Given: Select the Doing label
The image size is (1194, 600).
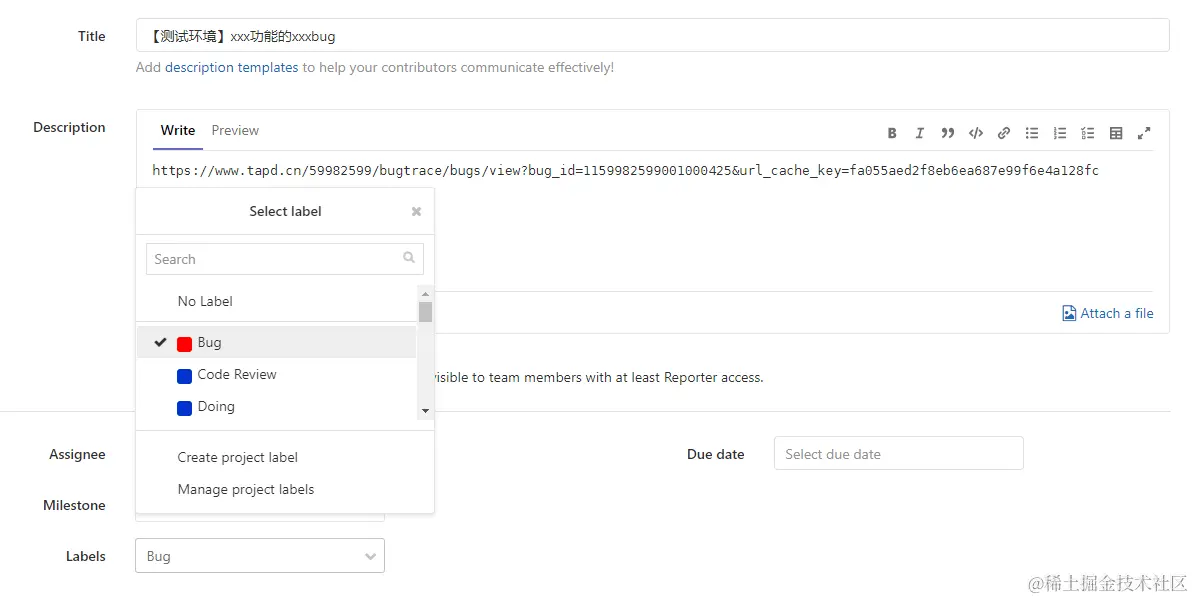Looking at the screenshot, I should pyautogui.click(x=276, y=407).
